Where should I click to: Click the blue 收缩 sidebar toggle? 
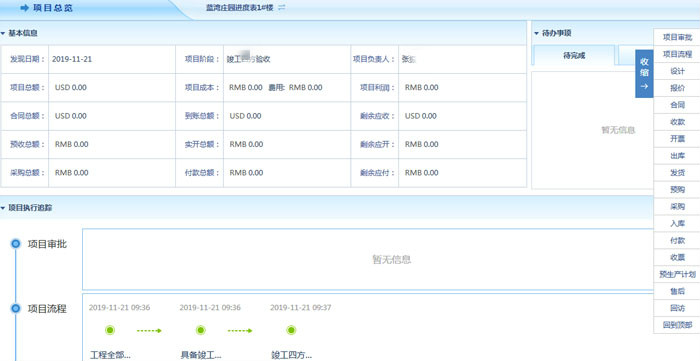[x=644, y=74]
